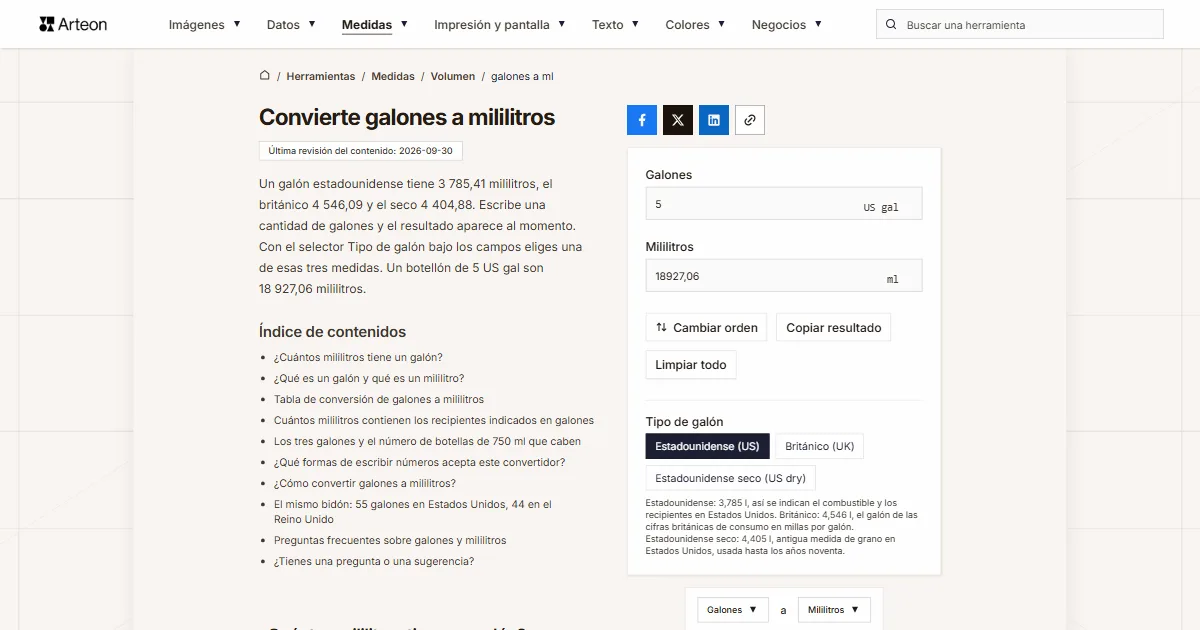Open the Medidas menu

375,25
